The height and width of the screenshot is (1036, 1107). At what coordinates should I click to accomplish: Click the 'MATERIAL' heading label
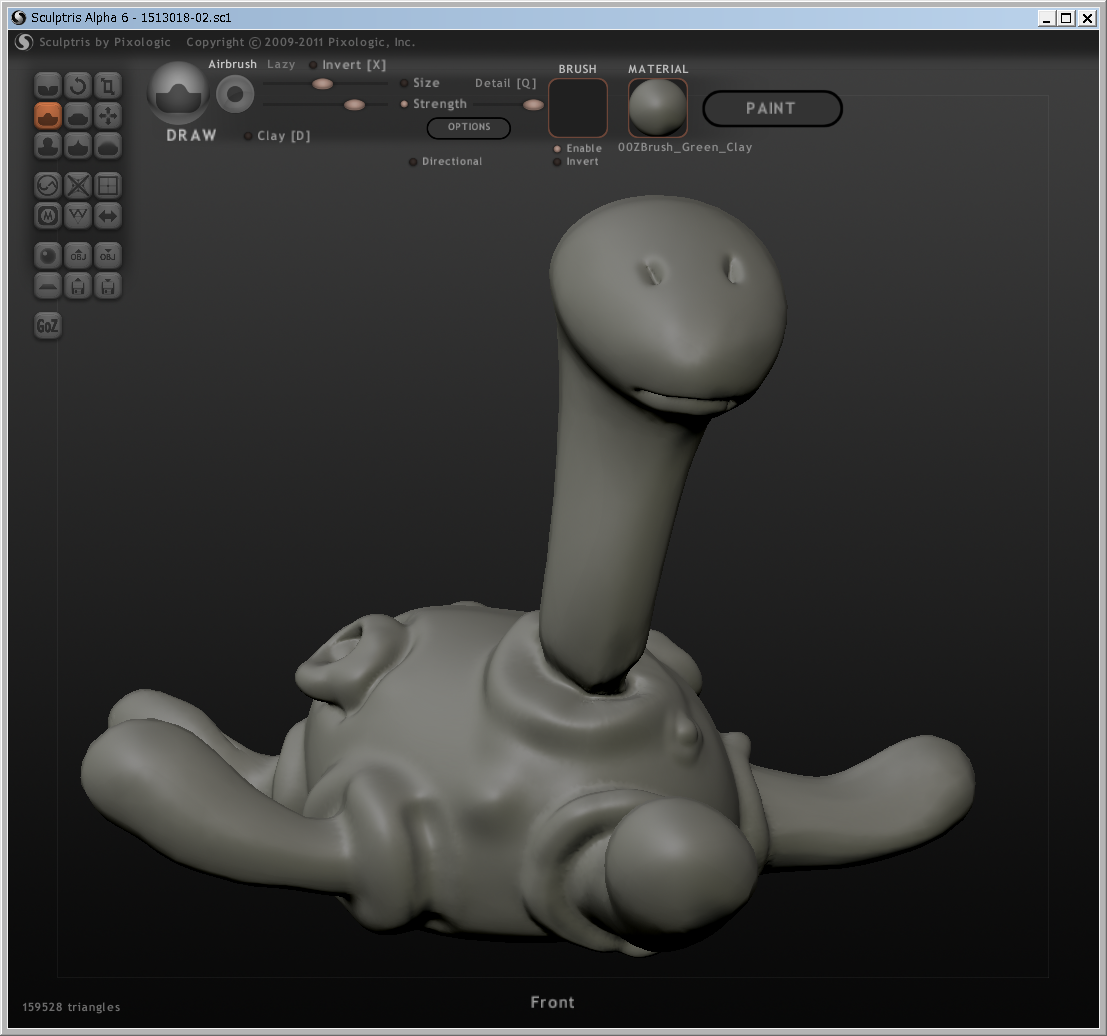(x=658, y=69)
